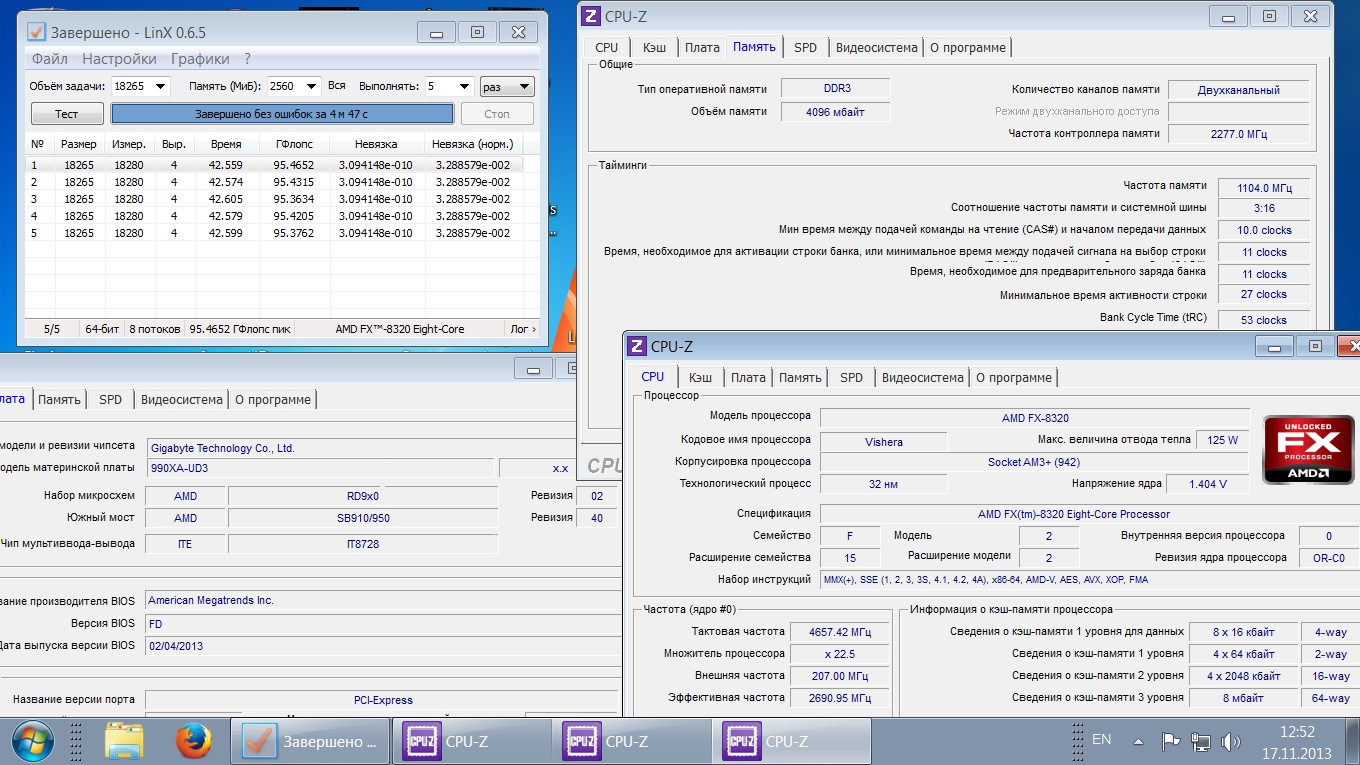Click the CPU-Z logo icon in the processor window title bar
Screen dimensions: 1360x765
pos(637,347)
